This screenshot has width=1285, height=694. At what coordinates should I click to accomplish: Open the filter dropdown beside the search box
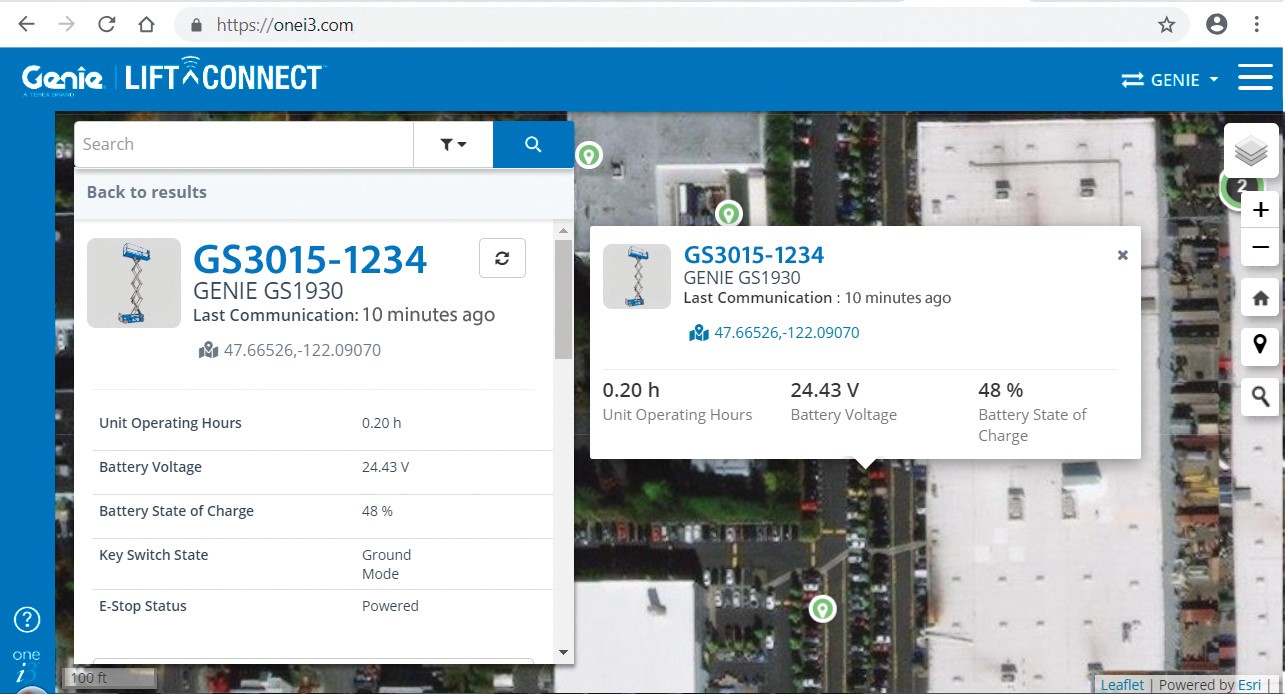click(452, 144)
